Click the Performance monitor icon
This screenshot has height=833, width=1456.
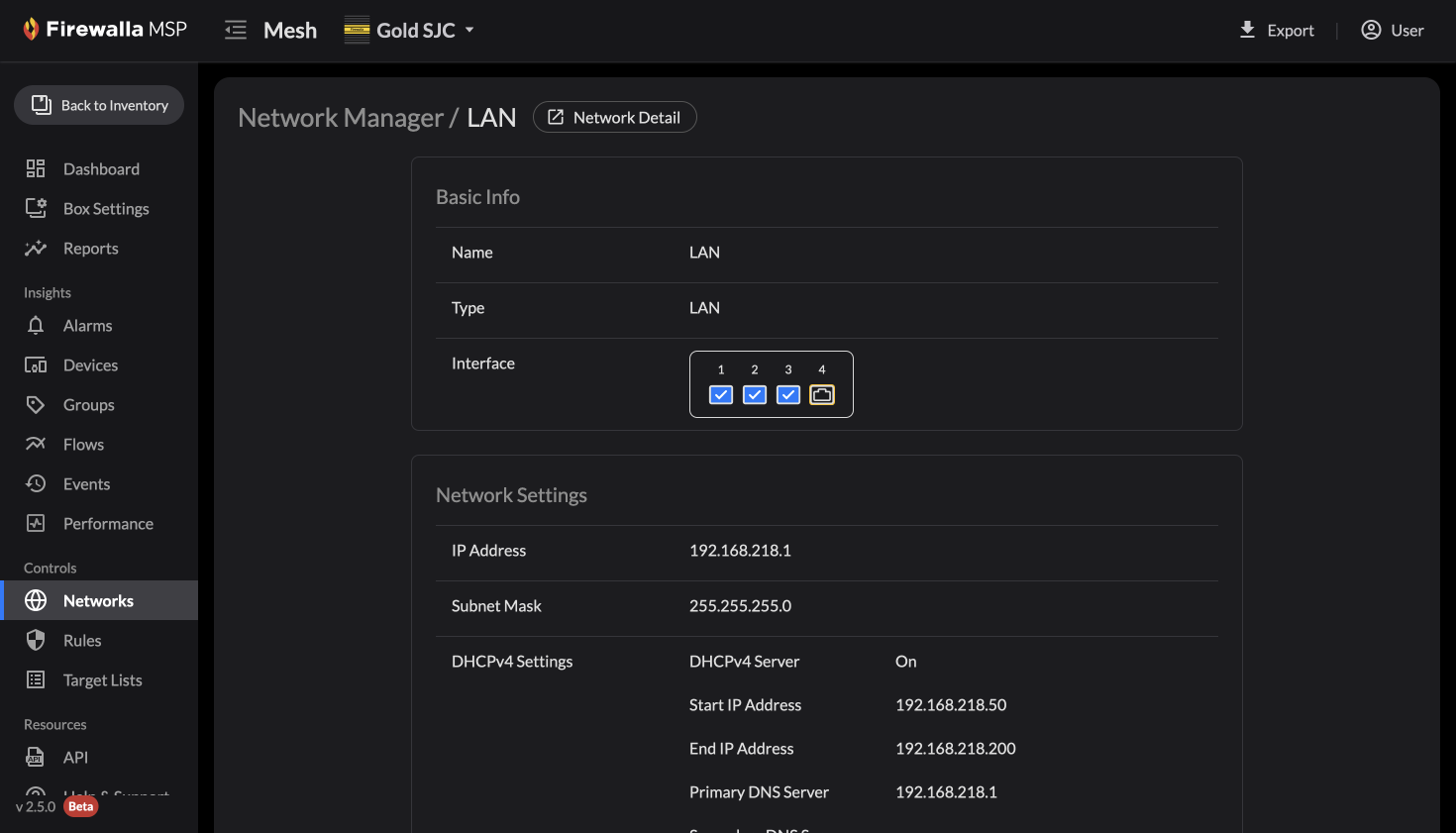36,523
